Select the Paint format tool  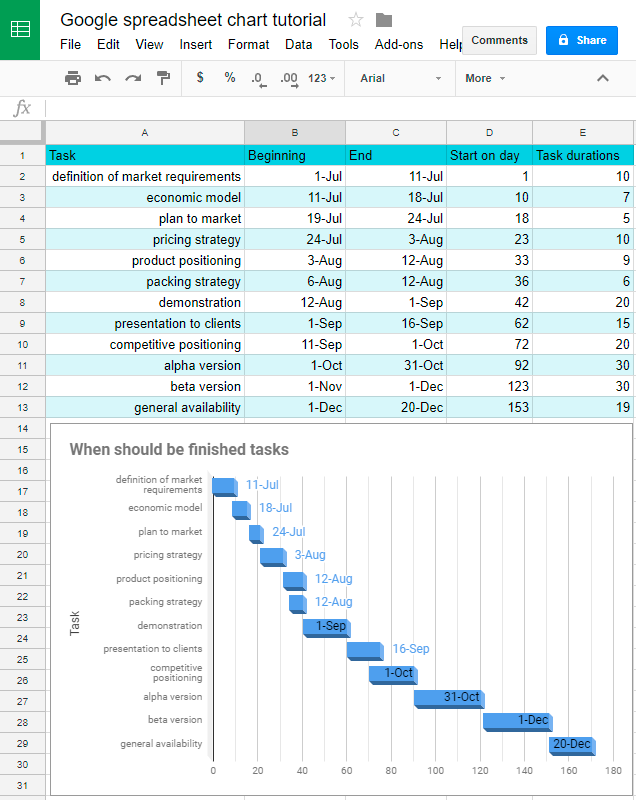pyautogui.click(x=163, y=78)
